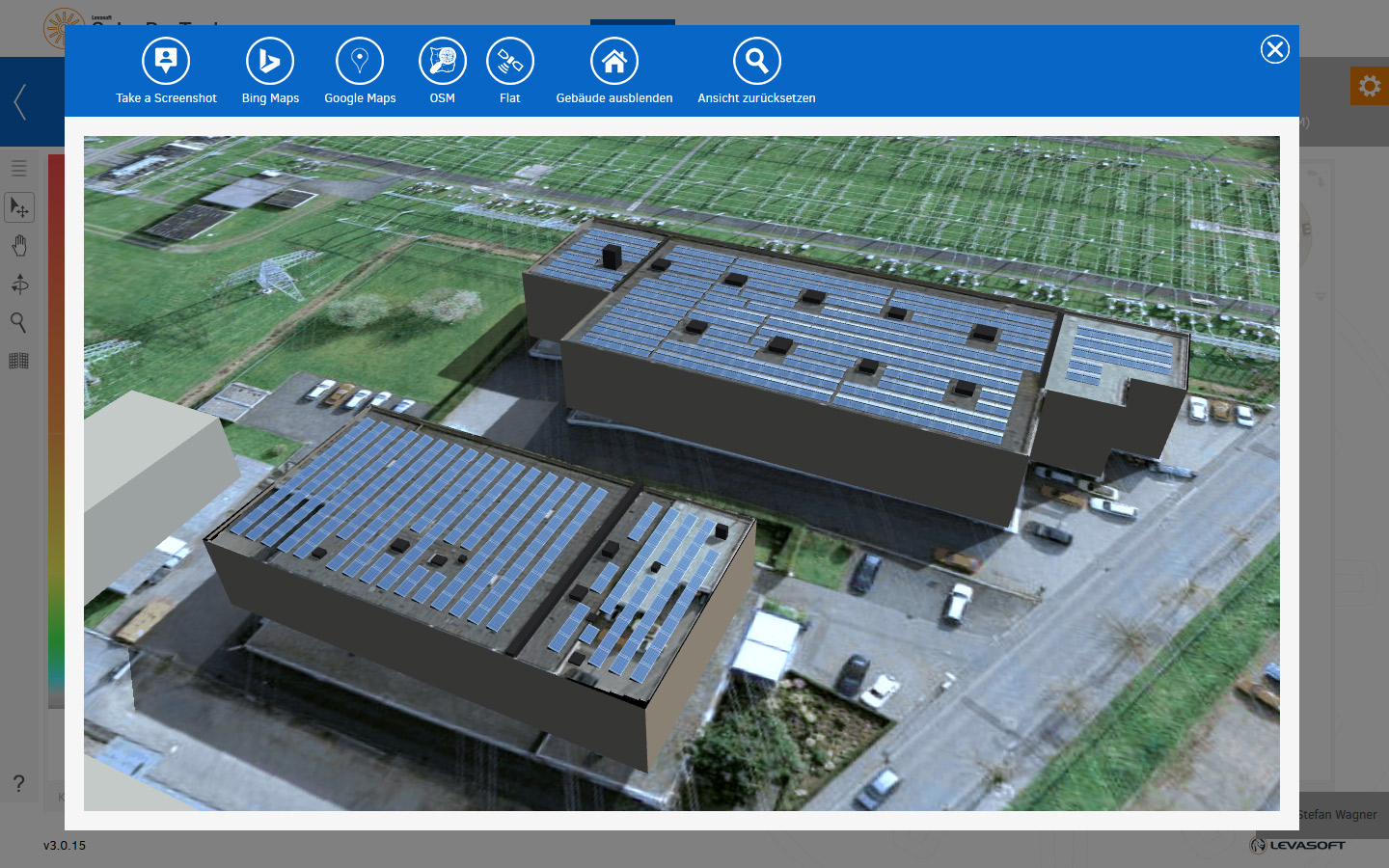The height and width of the screenshot is (868, 1389).
Task: Activate the hand pan tool
Action: click(x=19, y=246)
